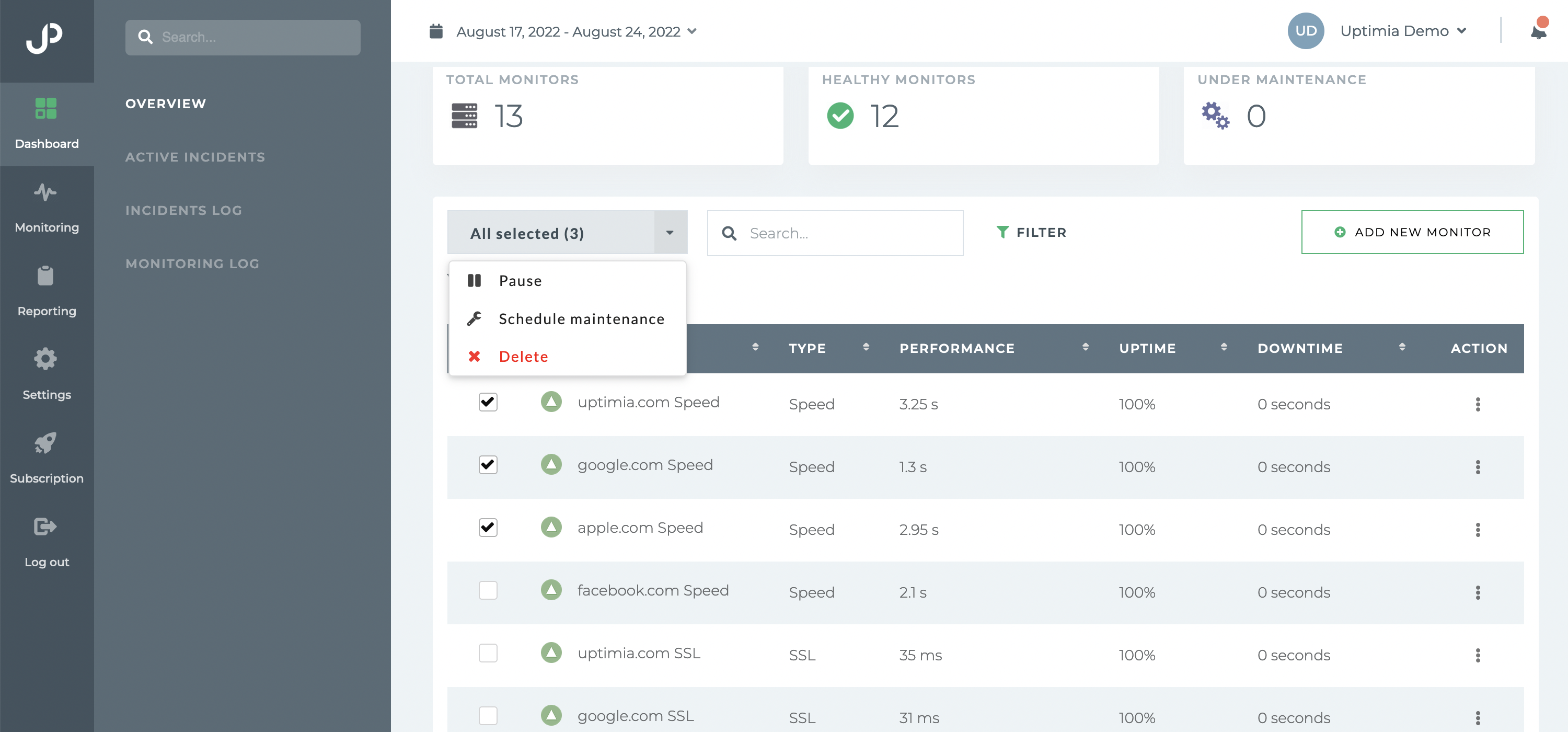
Task: Click the under maintenance gears icon
Action: coord(1216,115)
